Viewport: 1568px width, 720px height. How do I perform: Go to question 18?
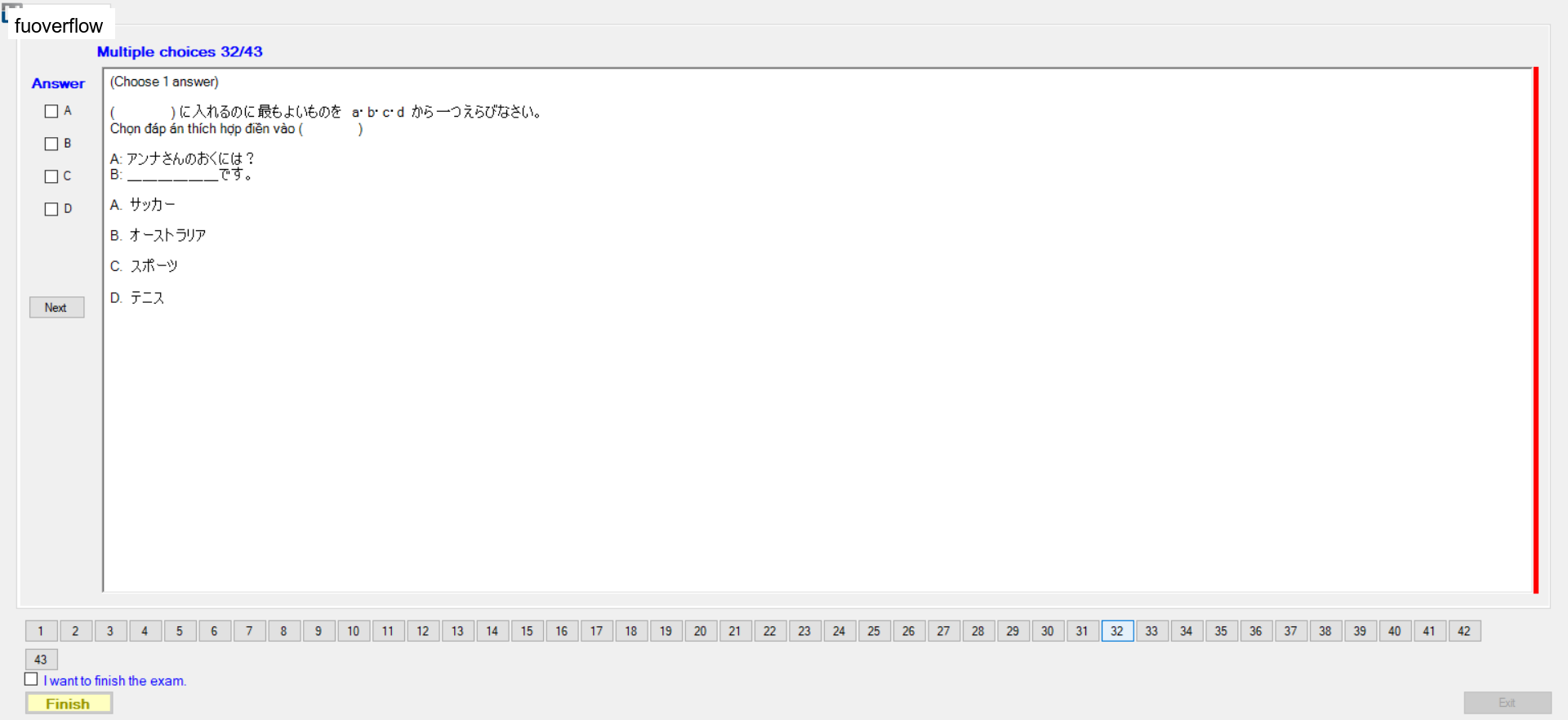click(x=631, y=631)
